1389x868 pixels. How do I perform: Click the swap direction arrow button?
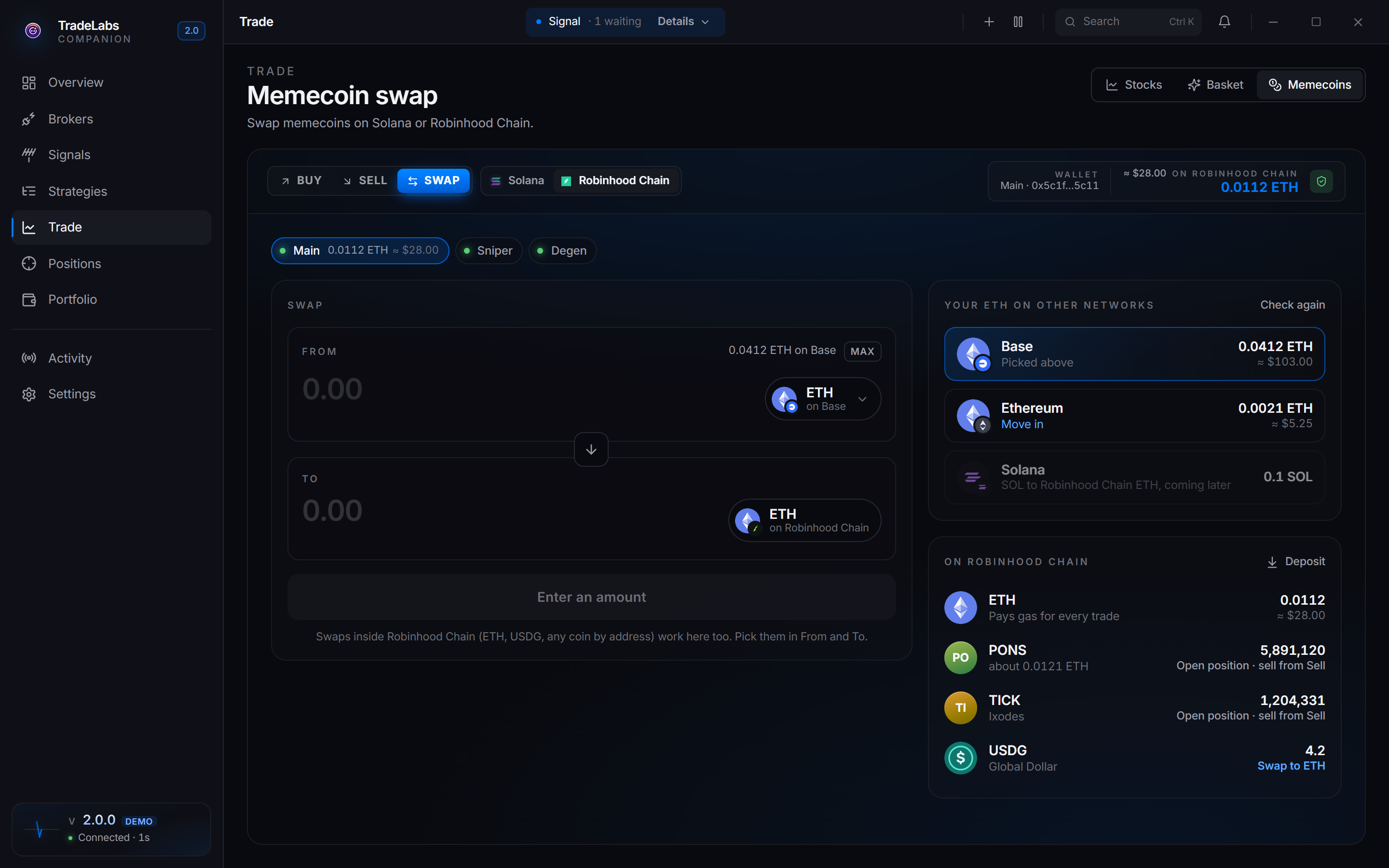(591, 449)
